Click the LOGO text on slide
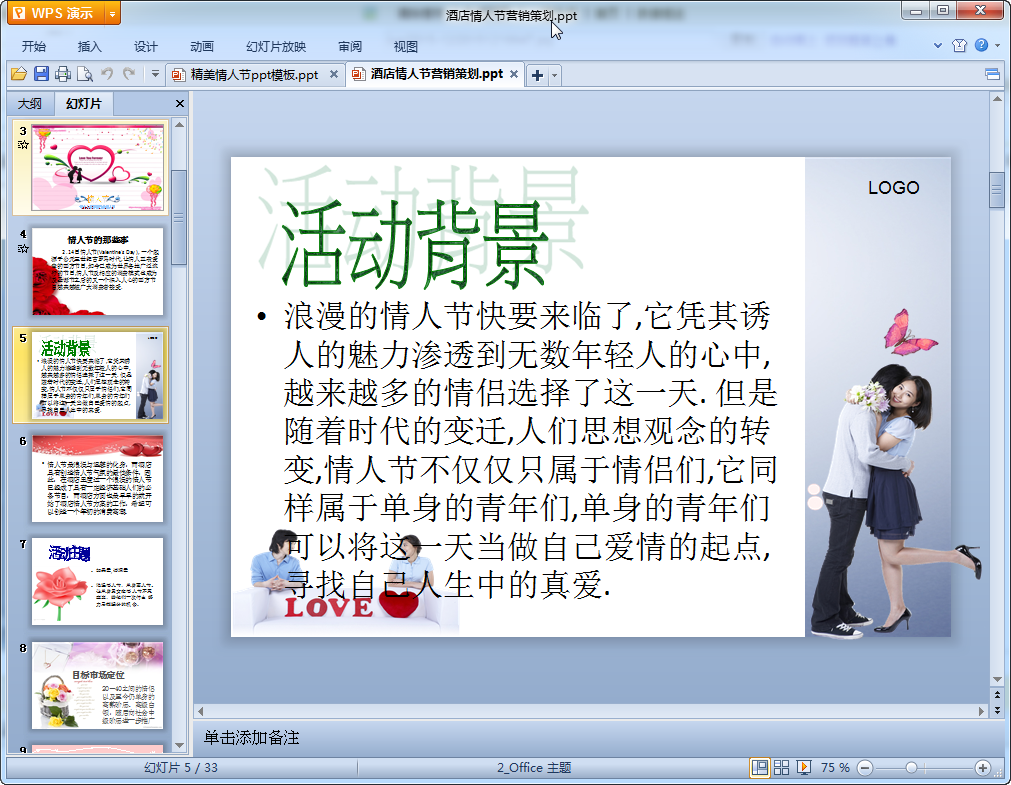The image size is (1011, 785). pyautogui.click(x=894, y=188)
